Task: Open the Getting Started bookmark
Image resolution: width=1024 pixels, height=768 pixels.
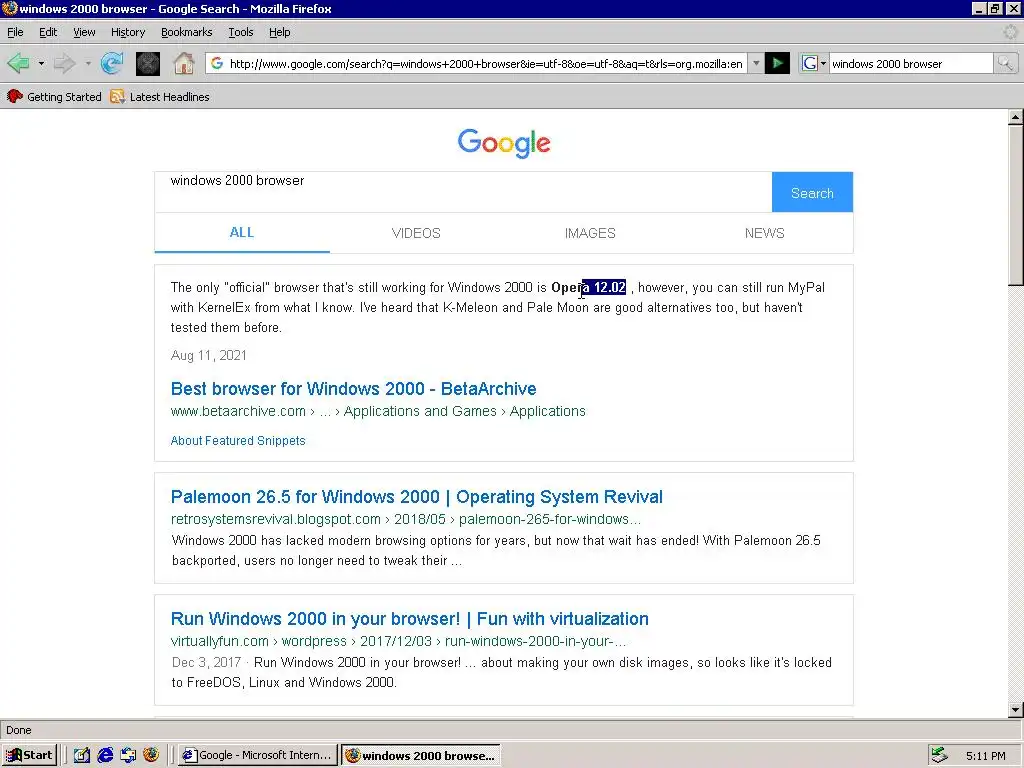Action: (54, 97)
